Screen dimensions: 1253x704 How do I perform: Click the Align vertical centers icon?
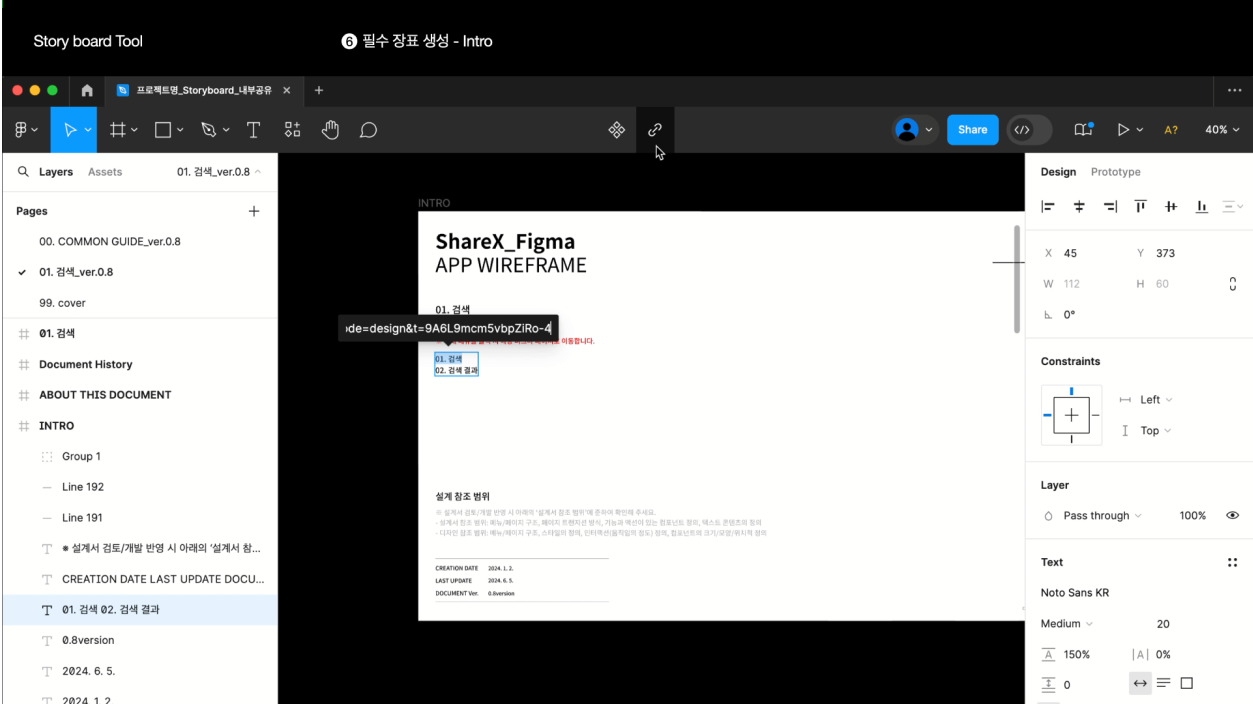click(1171, 207)
